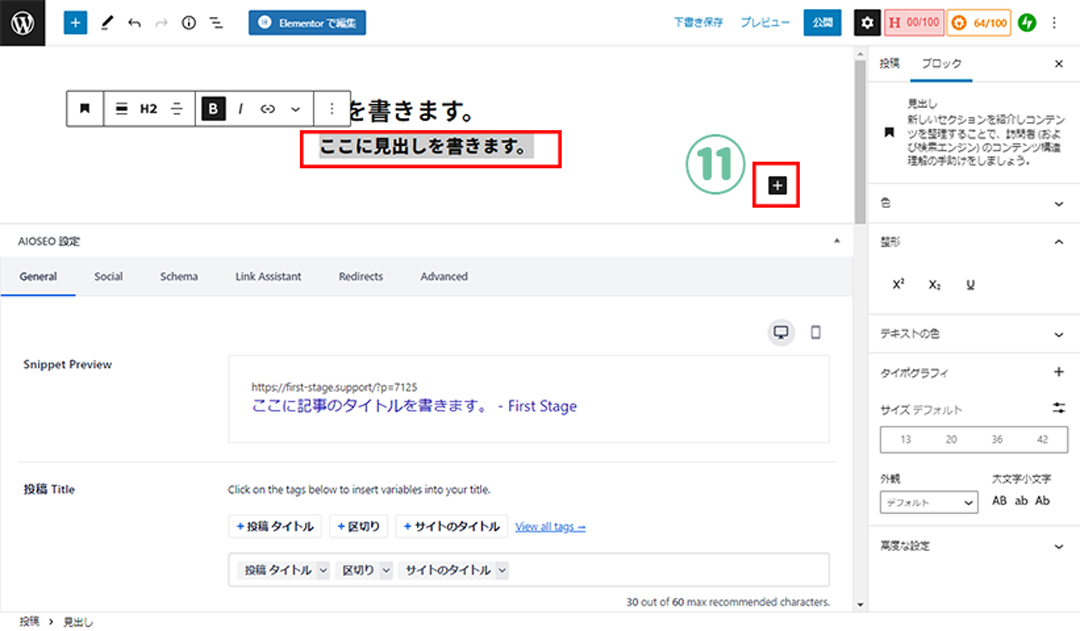1080x631 pixels.
Task: Switch to mobile snippet preview icon
Action: 815,332
